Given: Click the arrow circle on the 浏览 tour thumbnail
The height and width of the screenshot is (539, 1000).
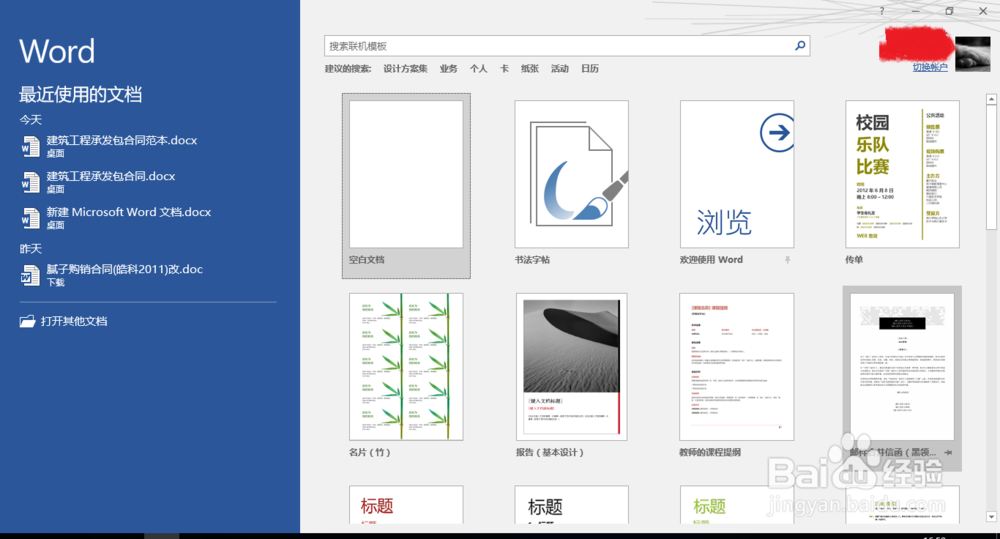Looking at the screenshot, I should click(777, 132).
